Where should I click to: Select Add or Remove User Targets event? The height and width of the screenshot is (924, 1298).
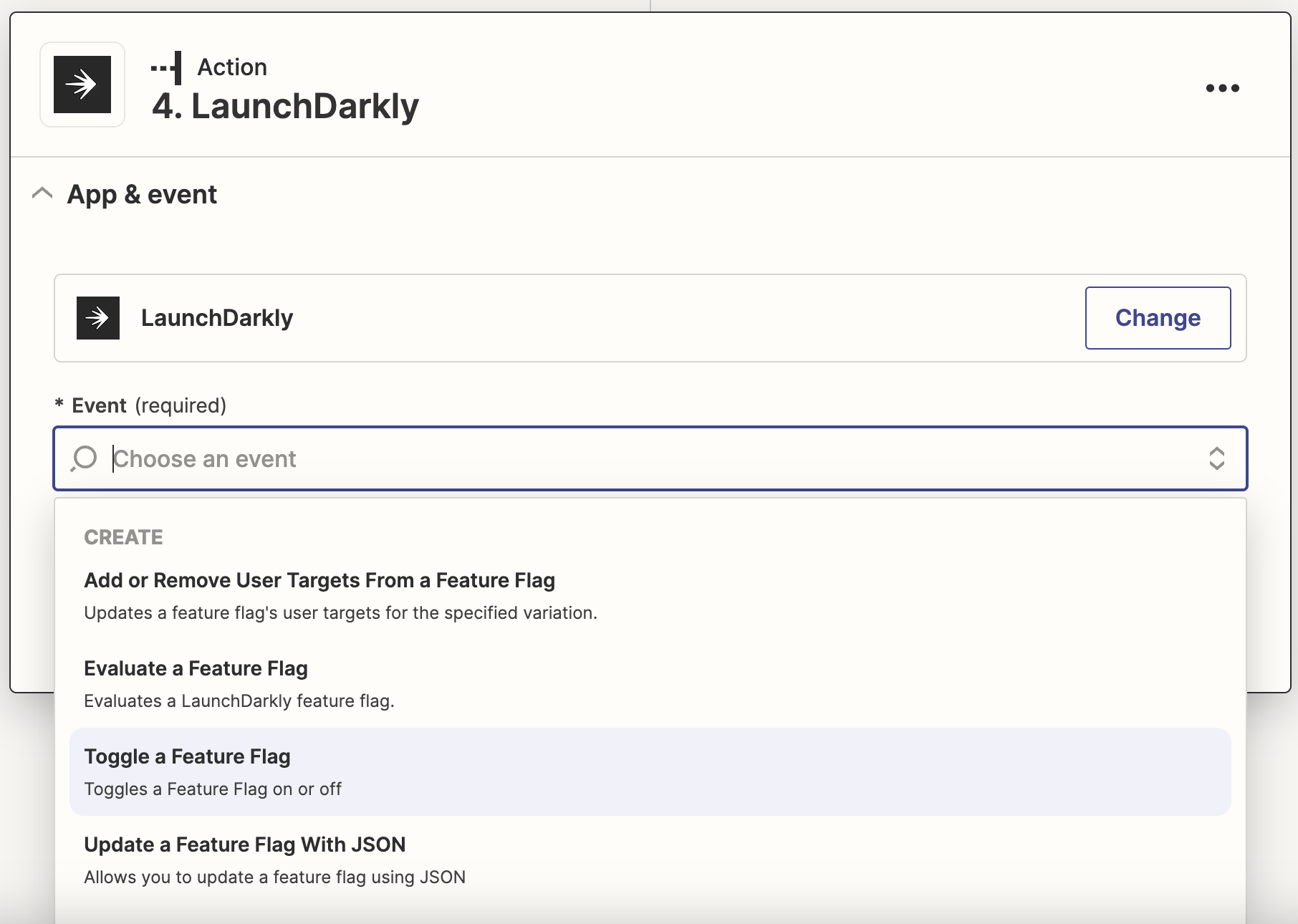[x=319, y=581]
